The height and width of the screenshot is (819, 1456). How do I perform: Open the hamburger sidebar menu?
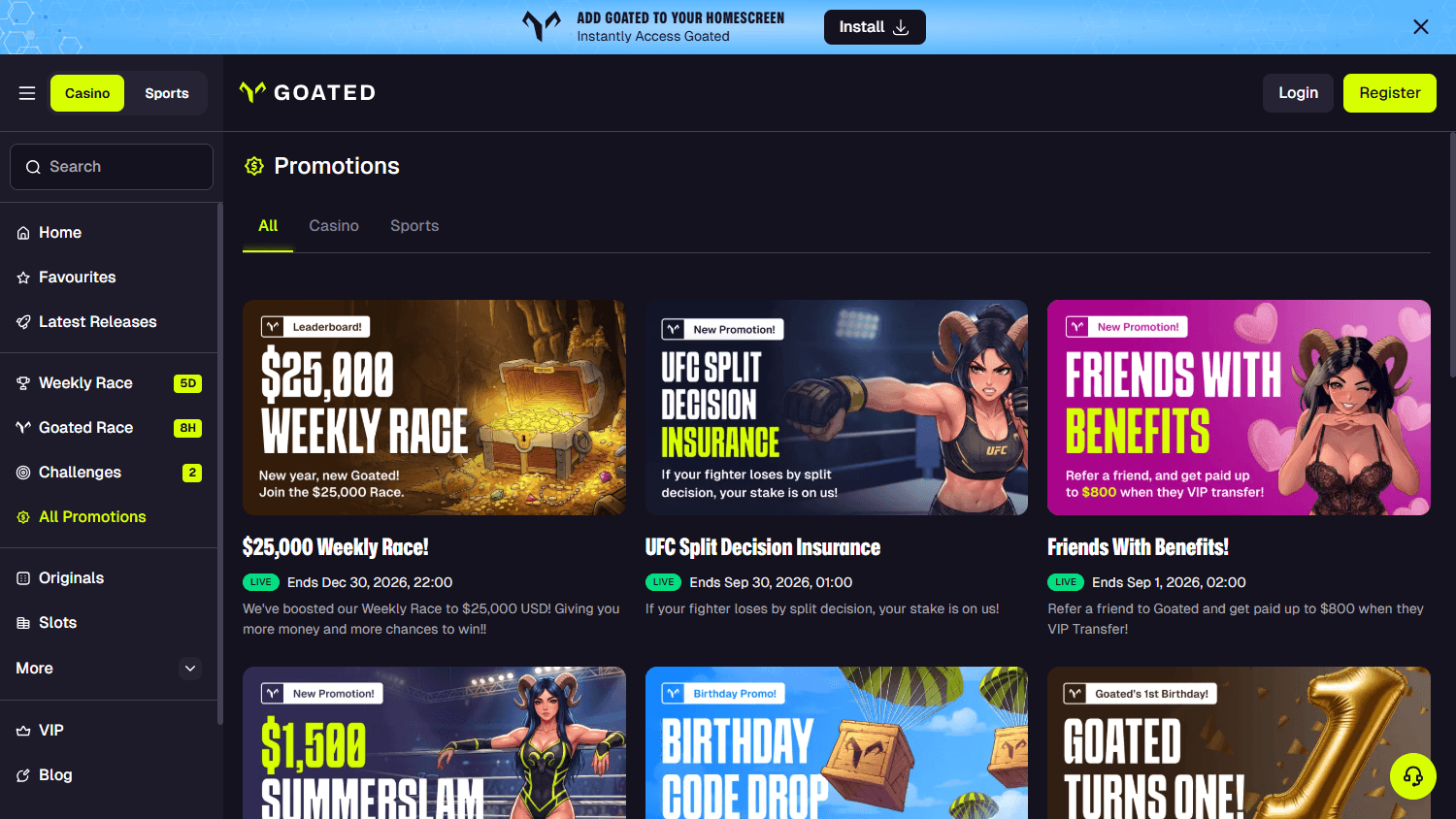click(27, 93)
